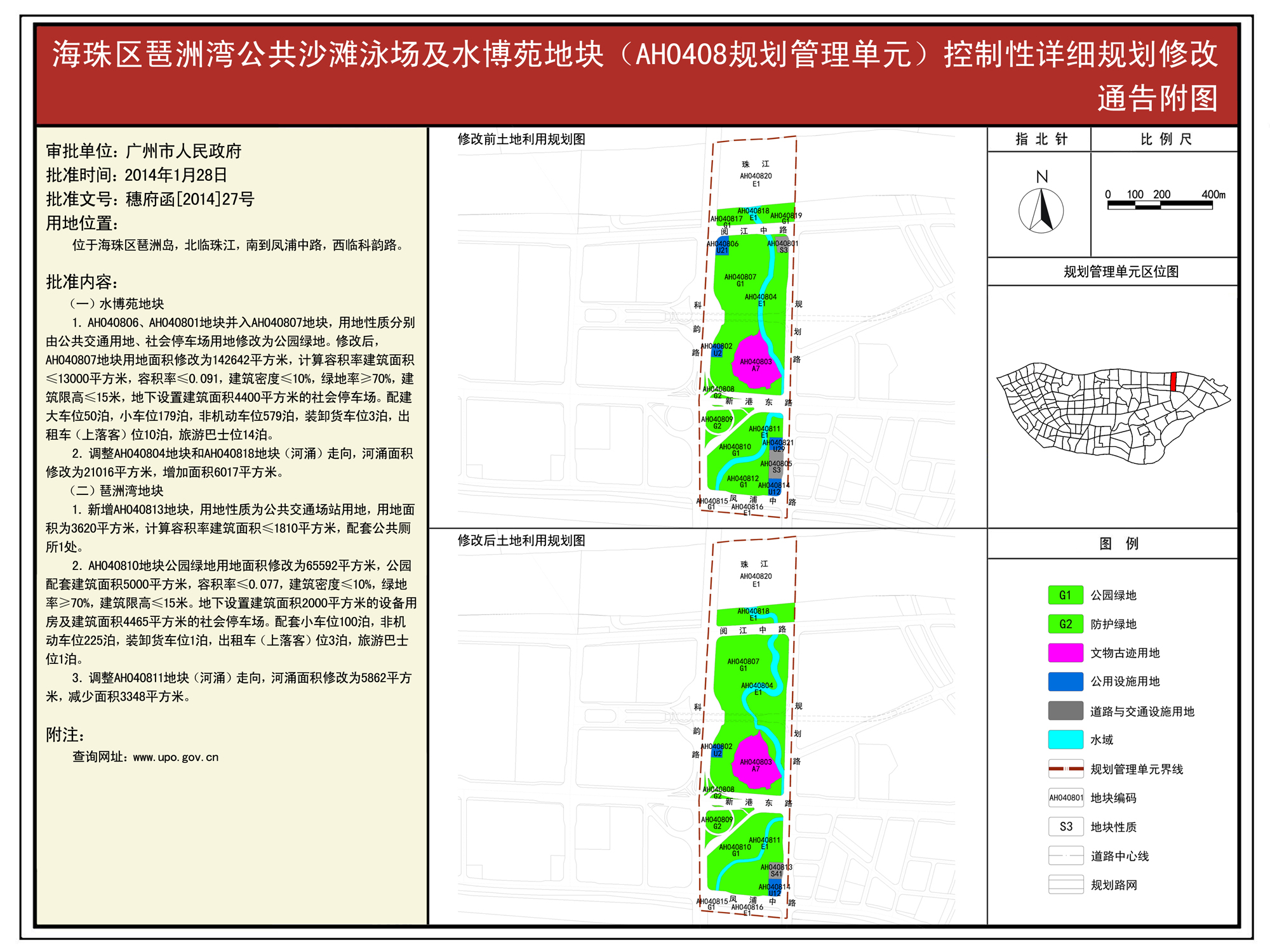Click the G1 green legend swatch
Viewport: 1270px width, 952px height.
coord(1066,595)
